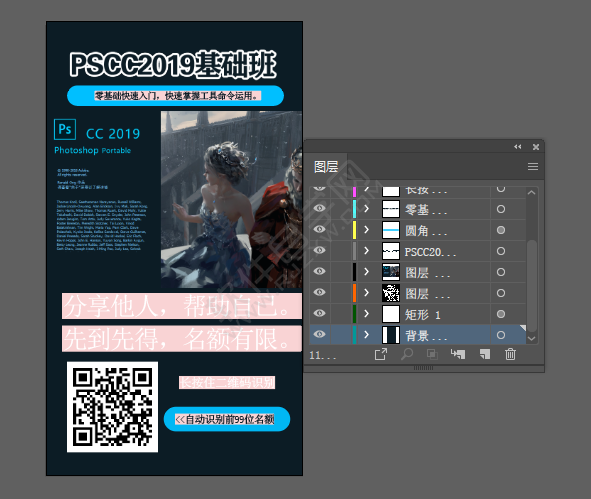Select the Ps logo square on poster
The height and width of the screenshot is (499, 591).
[65, 129]
